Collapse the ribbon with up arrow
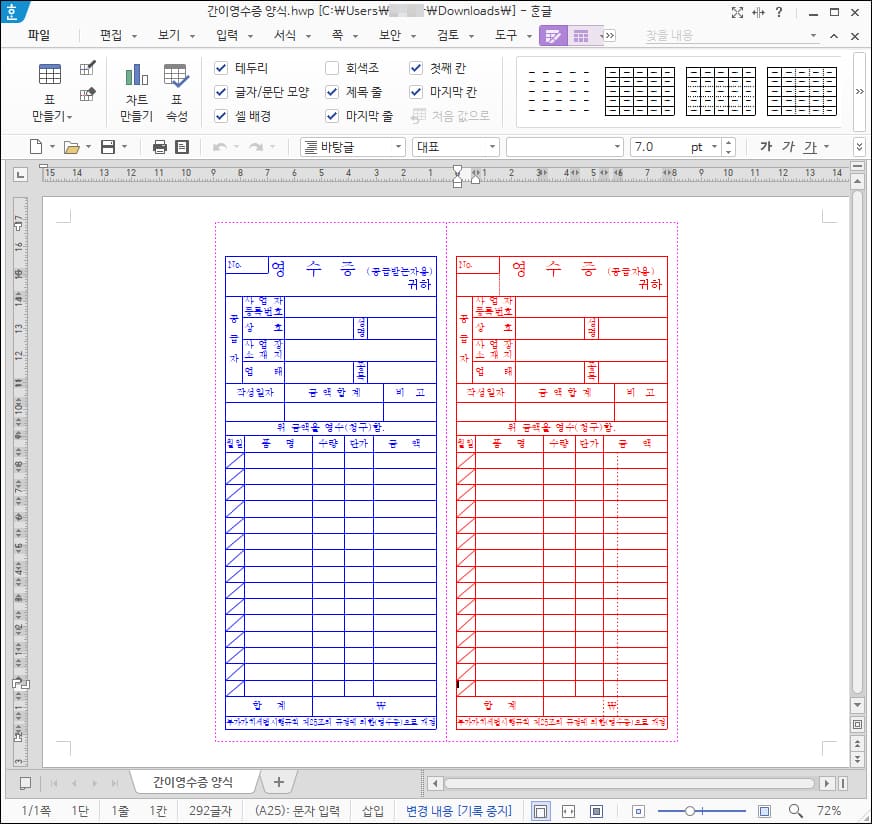This screenshot has height=824, width=872. coord(834,36)
